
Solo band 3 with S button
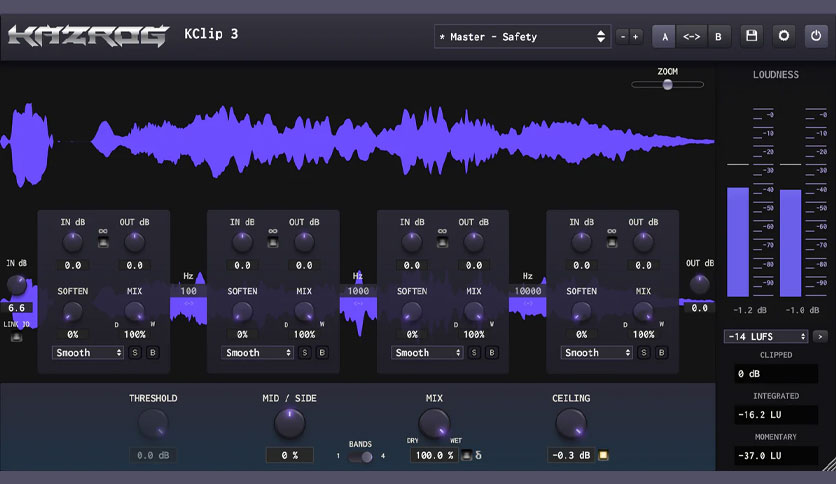[474, 353]
